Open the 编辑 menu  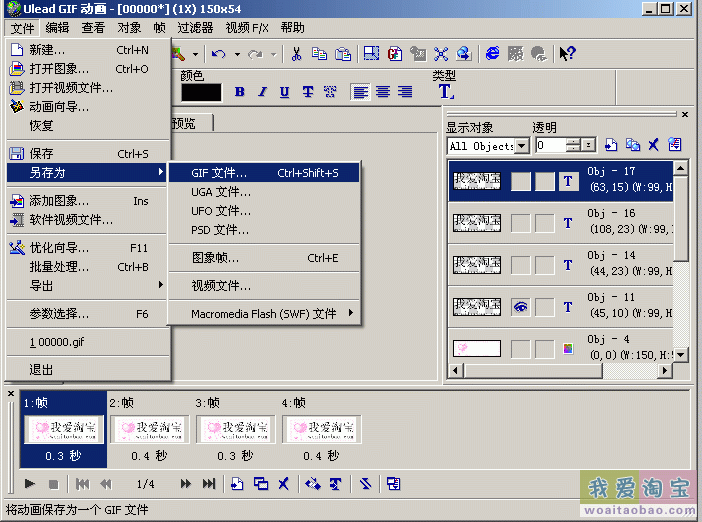coord(57,28)
